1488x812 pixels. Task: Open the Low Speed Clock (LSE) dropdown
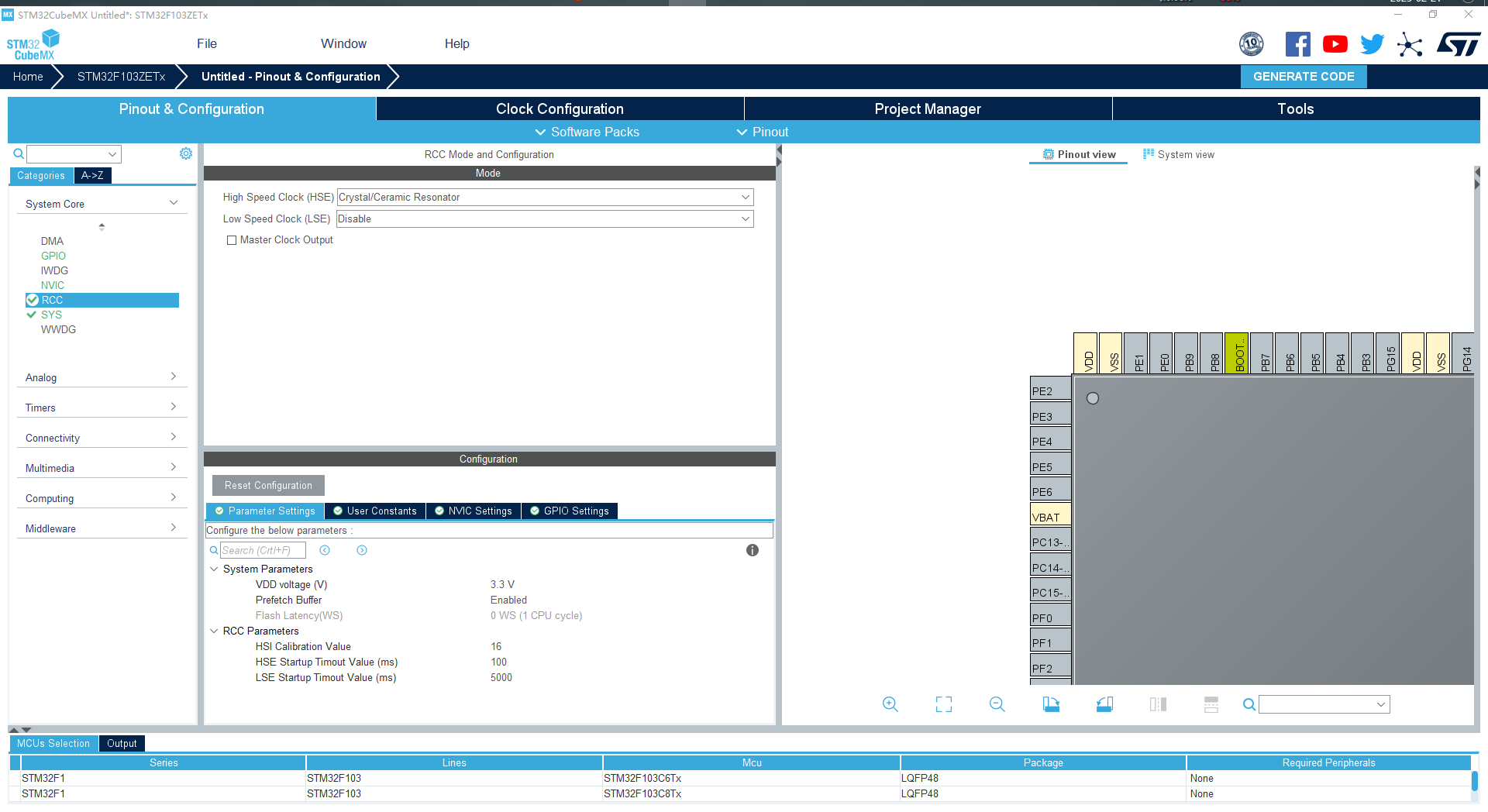pyautogui.click(x=545, y=219)
